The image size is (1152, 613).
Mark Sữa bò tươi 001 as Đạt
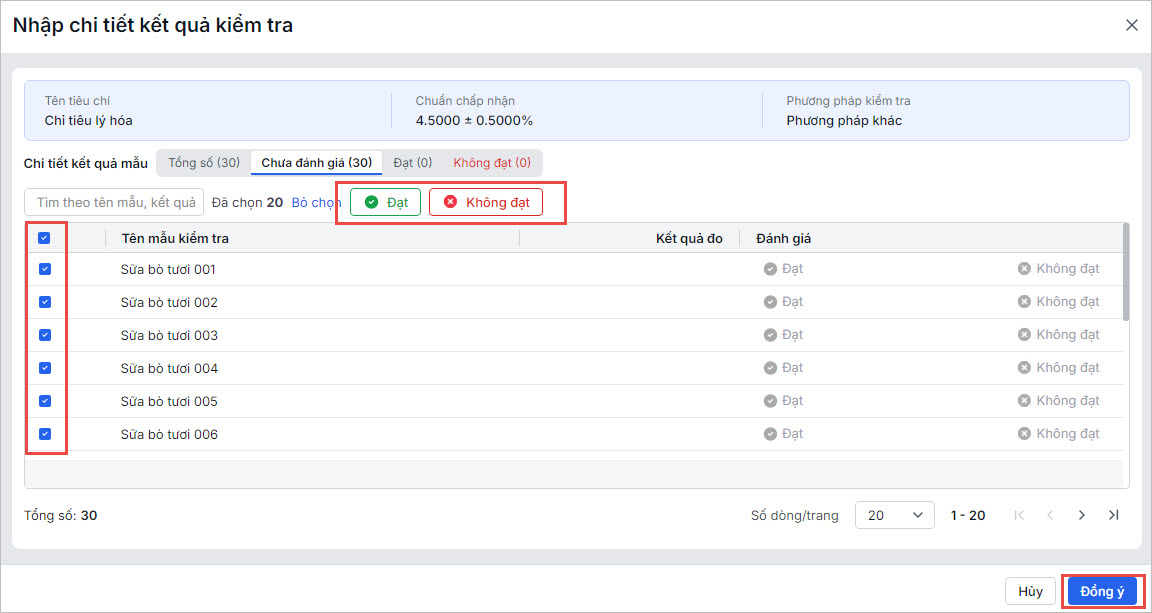point(784,269)
